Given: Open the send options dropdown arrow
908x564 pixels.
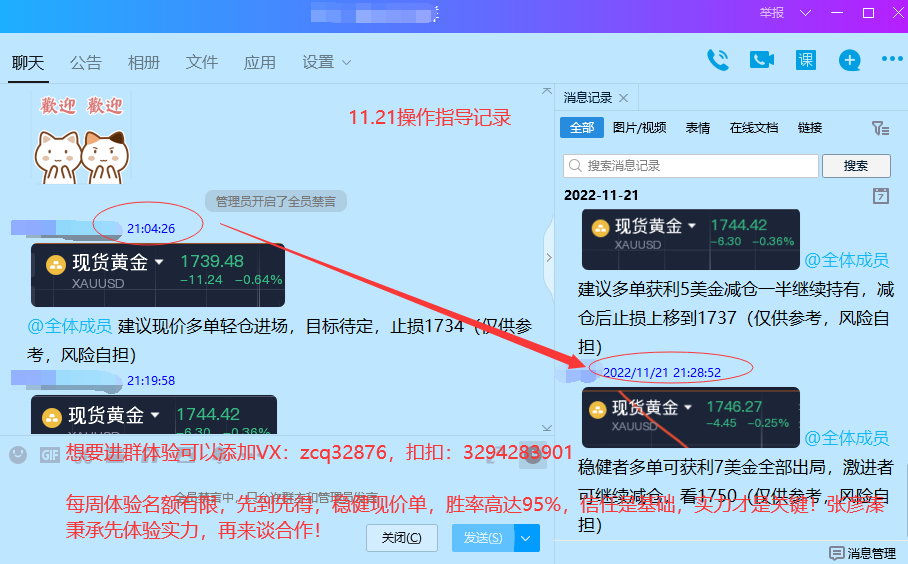Looking at the screenshot, I should [527, 538].
